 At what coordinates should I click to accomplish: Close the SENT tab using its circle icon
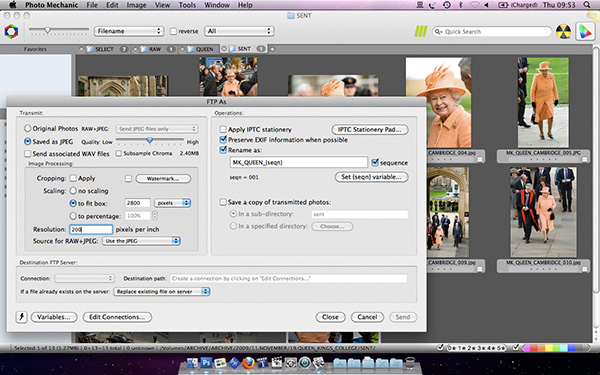pos(224,49)
